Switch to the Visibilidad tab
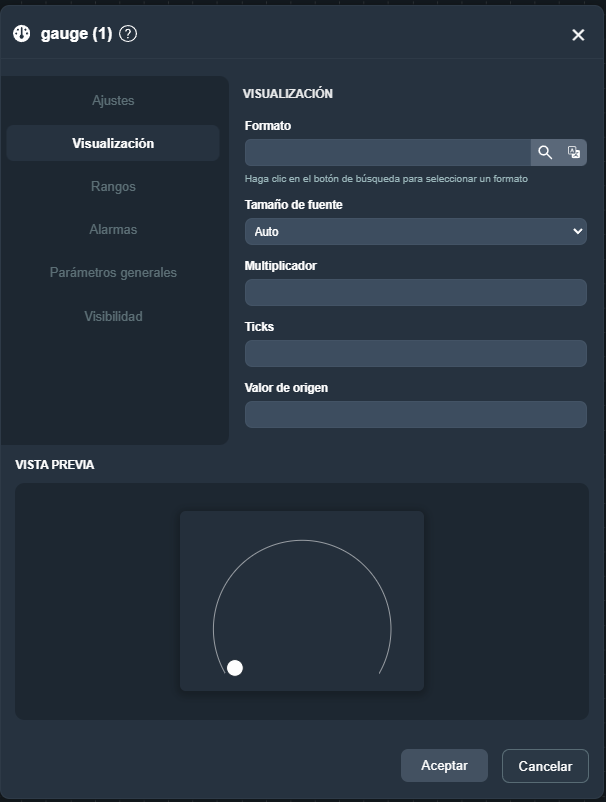 coord(113,316)
